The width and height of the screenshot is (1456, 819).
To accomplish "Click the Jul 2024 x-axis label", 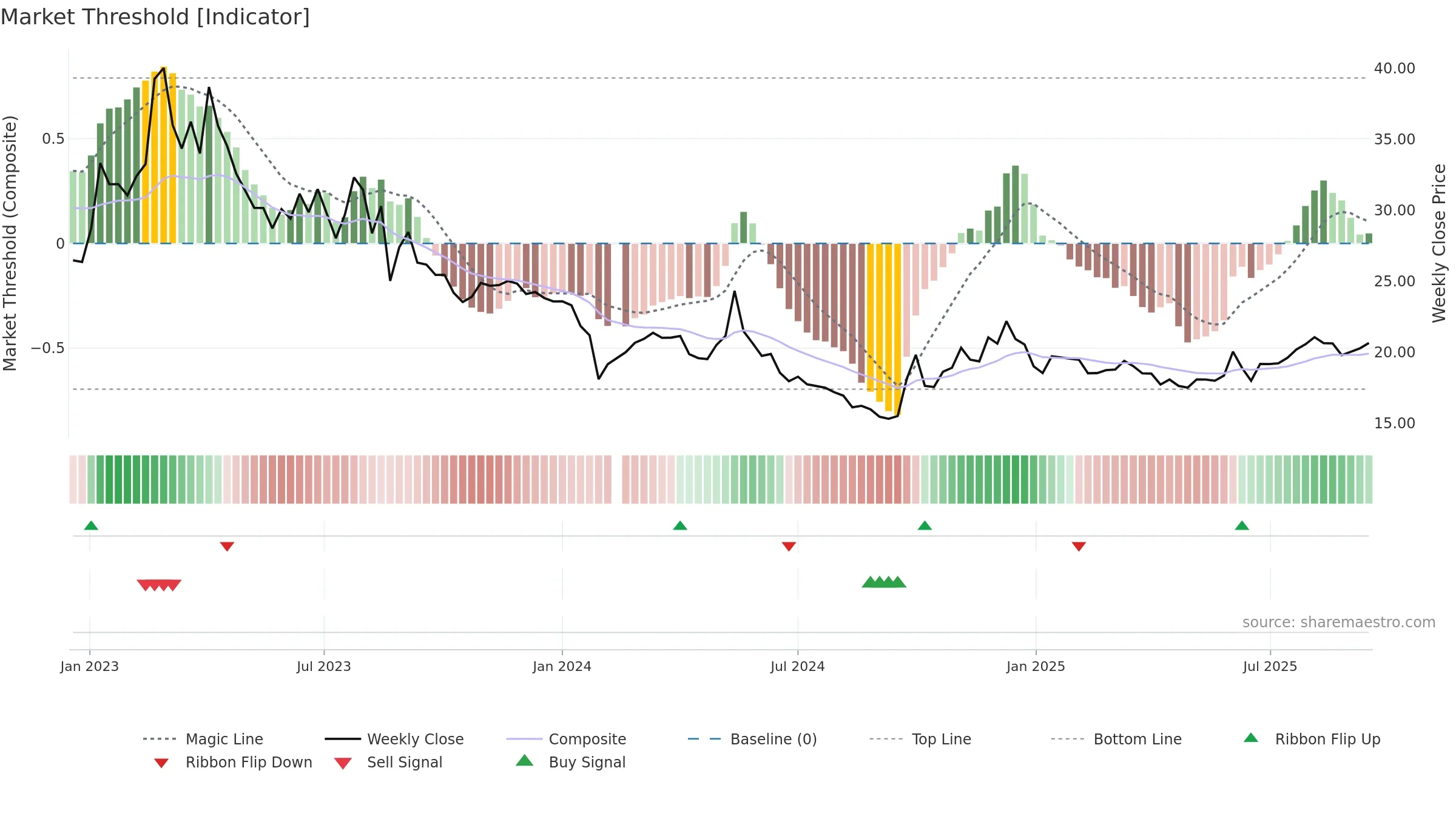I will click(798, 666).
